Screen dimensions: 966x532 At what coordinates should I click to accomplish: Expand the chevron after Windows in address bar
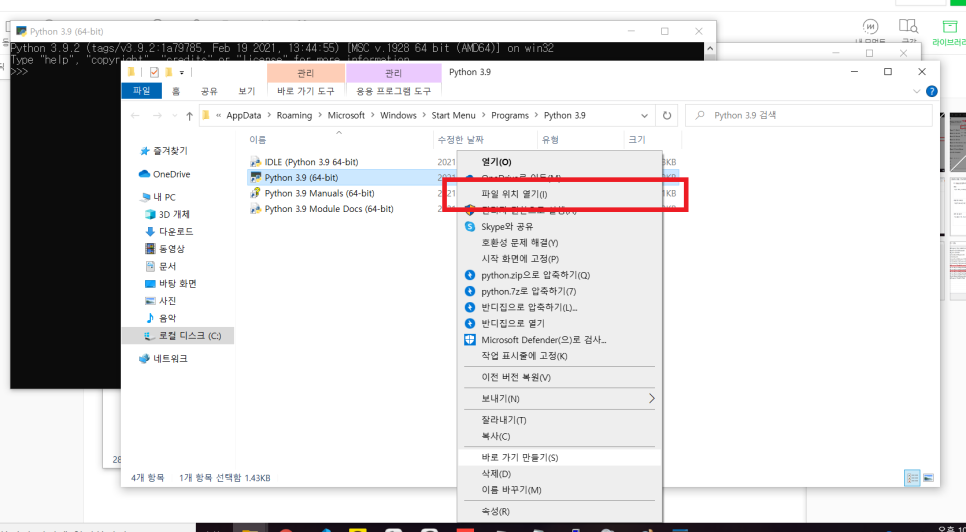(x=424, y=116)
